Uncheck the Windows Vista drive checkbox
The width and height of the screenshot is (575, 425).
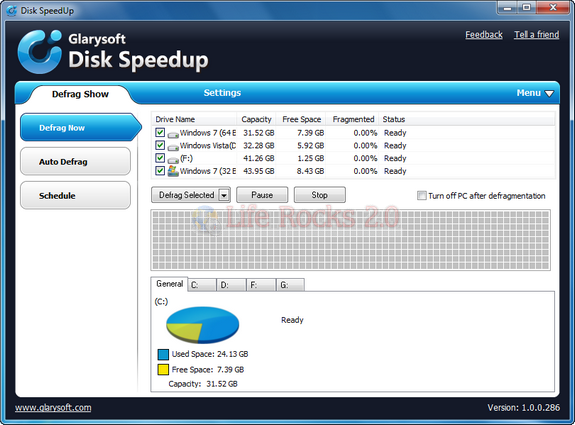pyautogui.click(x=160, y=145)
